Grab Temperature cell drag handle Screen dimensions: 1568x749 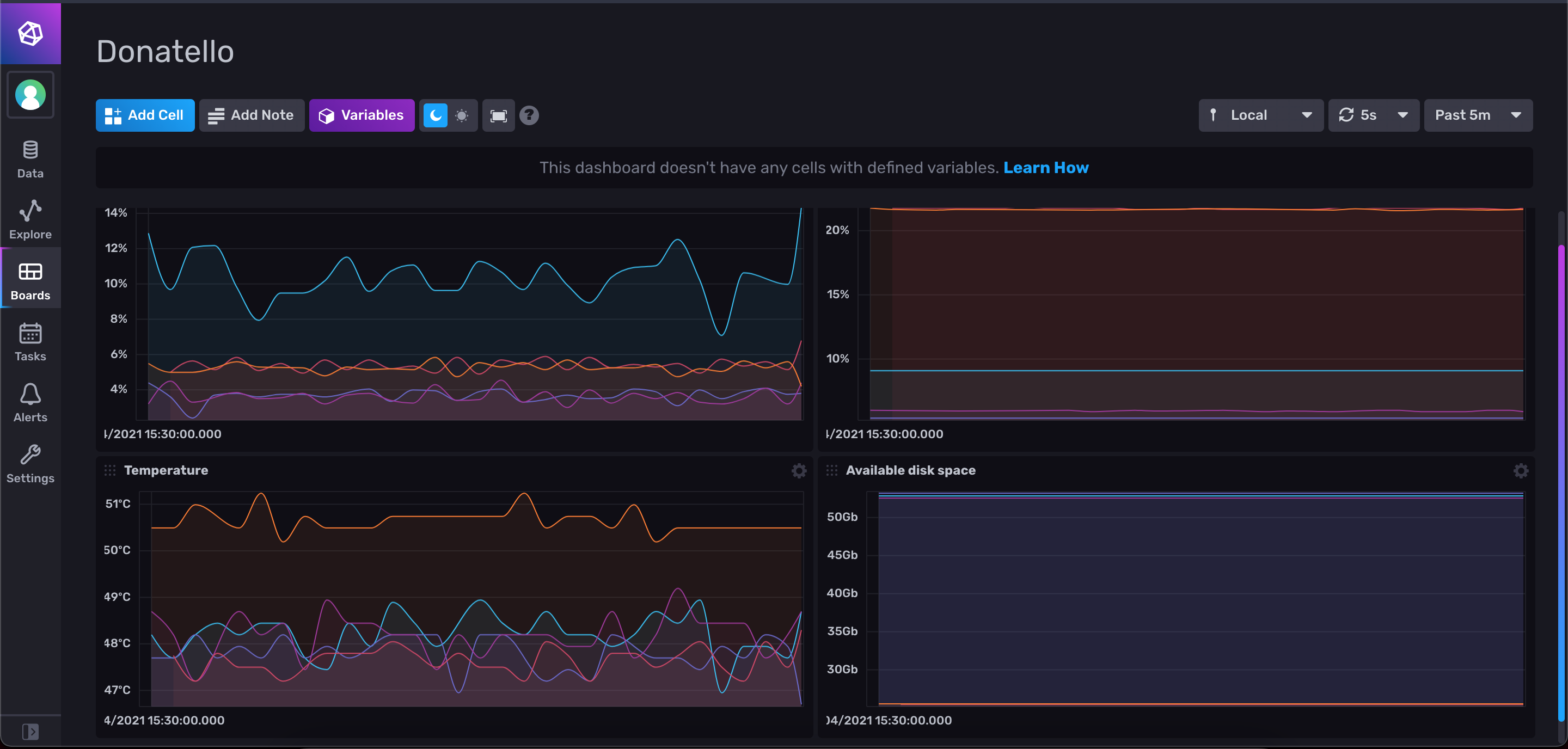(x=109, y=470)
